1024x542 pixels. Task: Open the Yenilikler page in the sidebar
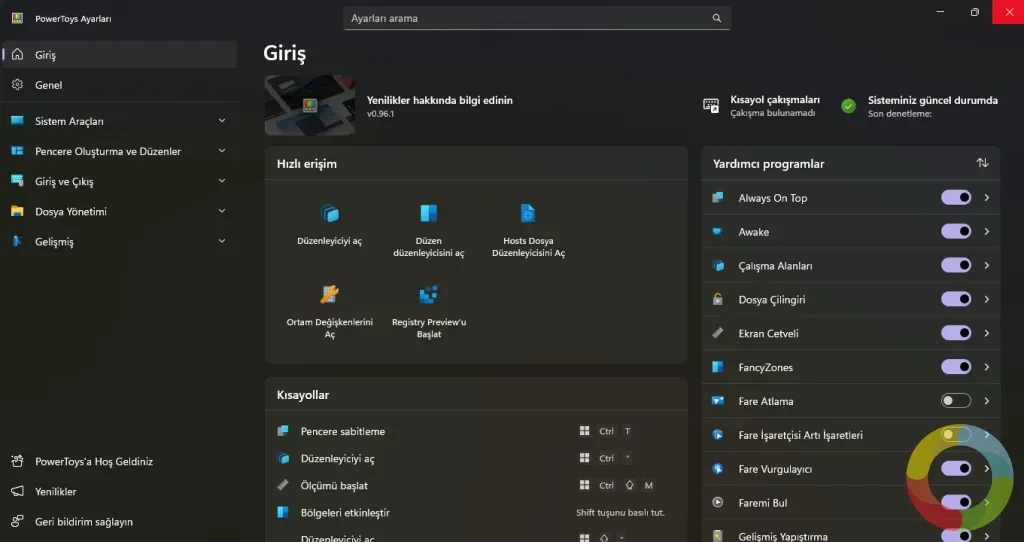[120, 491]
